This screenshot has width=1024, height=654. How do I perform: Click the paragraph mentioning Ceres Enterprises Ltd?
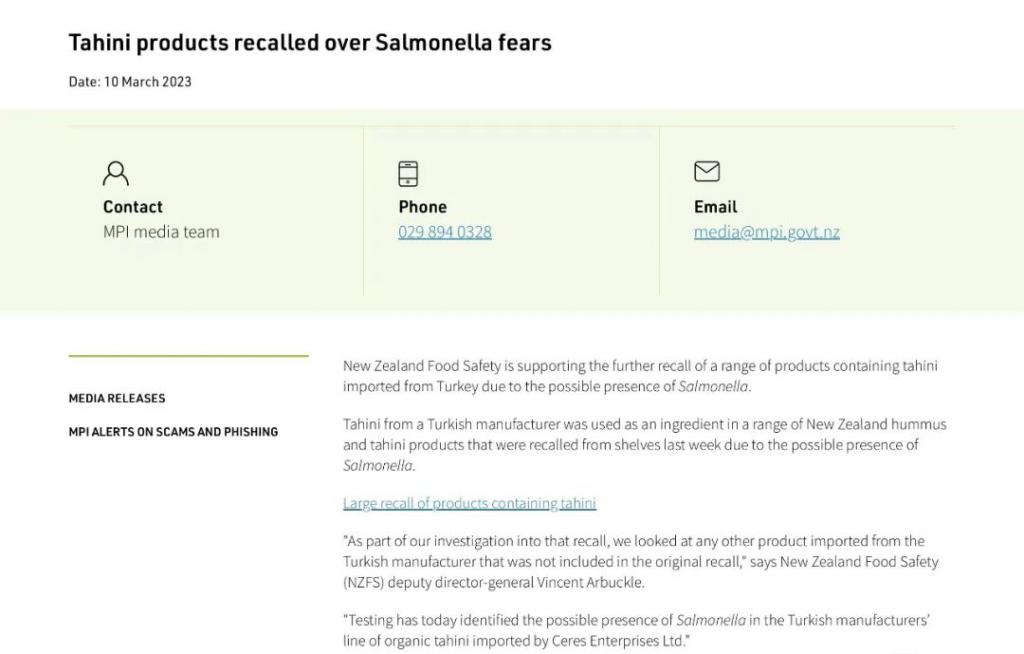(x=636, y=630)
